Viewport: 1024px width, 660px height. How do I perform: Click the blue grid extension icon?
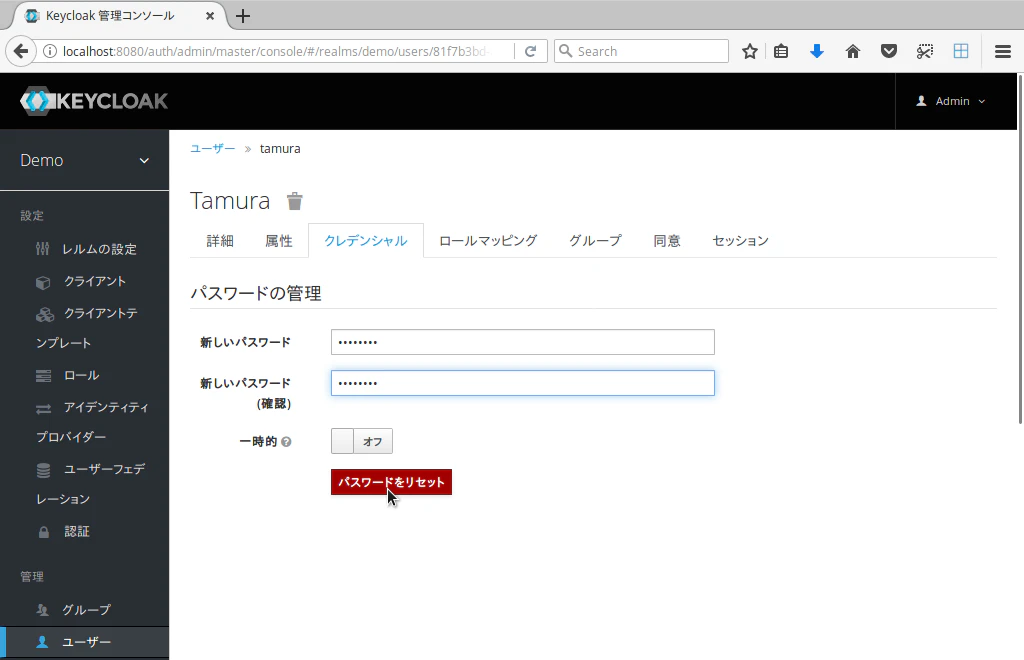pyautogui.click(x=961, y=51)
